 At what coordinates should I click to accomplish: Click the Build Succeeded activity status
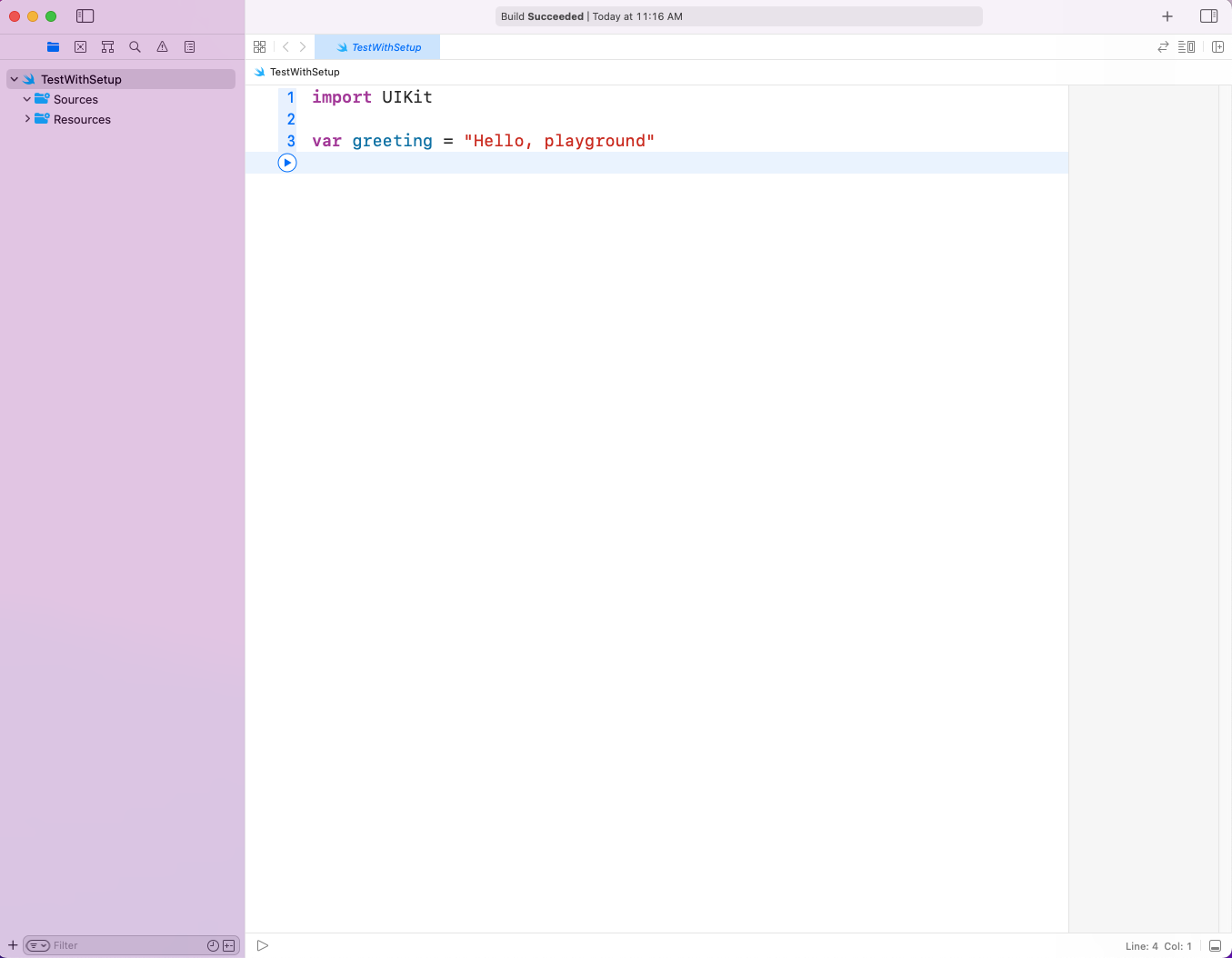tap(739, 16)
